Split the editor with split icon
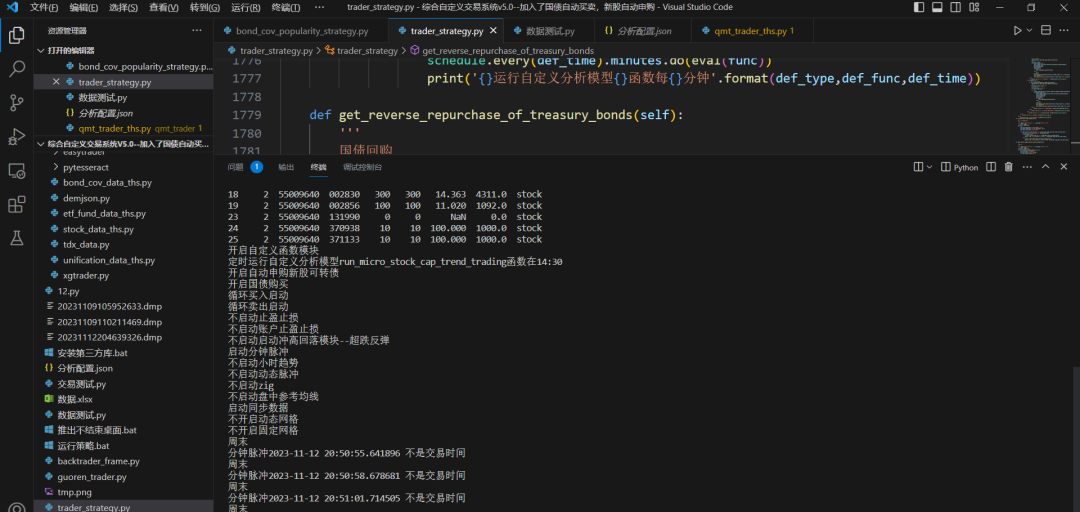This screenshot has width=1080, height=512. pos(1046,30)
